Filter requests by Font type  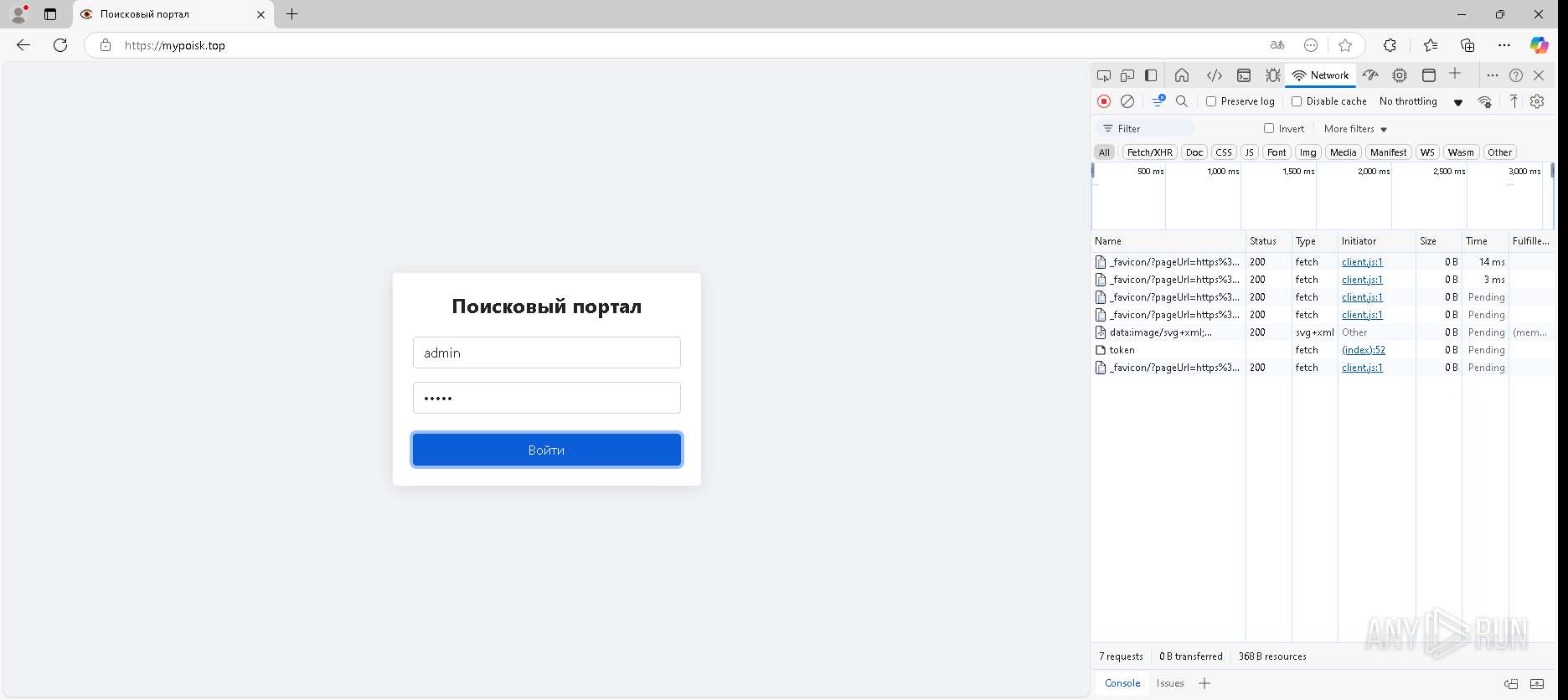1277,152
